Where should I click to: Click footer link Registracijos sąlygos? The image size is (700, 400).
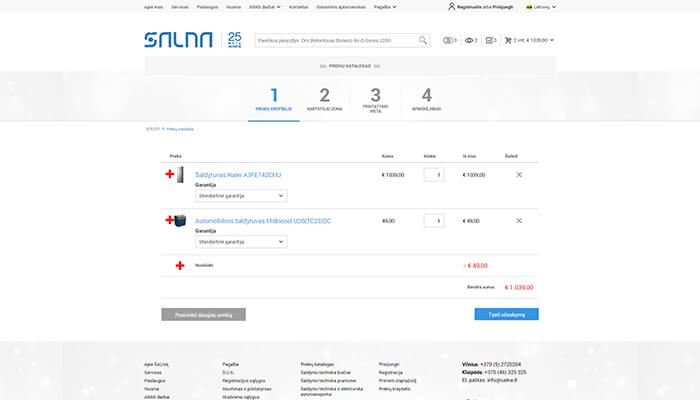(244, 381)
